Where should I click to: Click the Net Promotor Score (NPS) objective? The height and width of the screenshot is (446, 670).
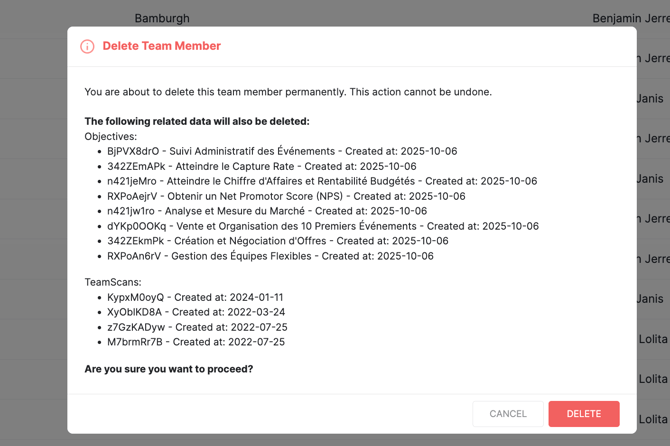click(x=286, y=197)
